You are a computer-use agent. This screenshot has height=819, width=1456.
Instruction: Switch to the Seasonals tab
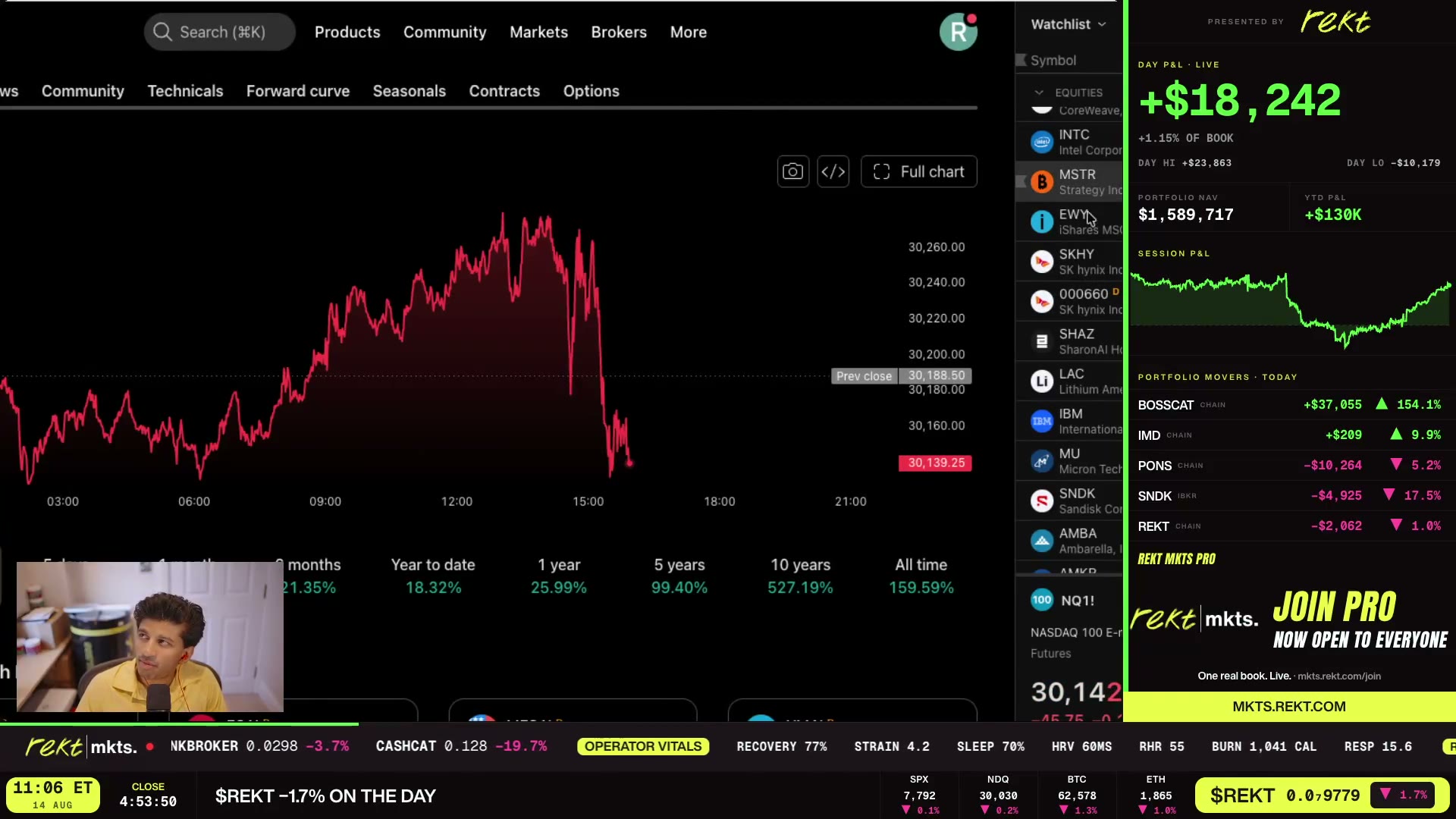click(x=409, y=91)
